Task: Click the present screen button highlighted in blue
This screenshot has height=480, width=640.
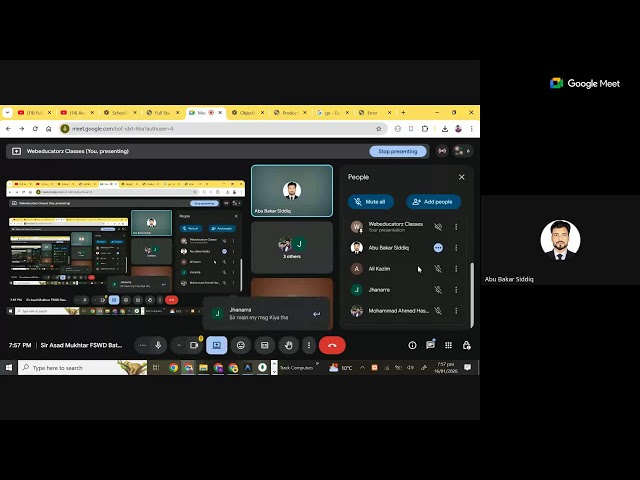Action: [216, 345]
